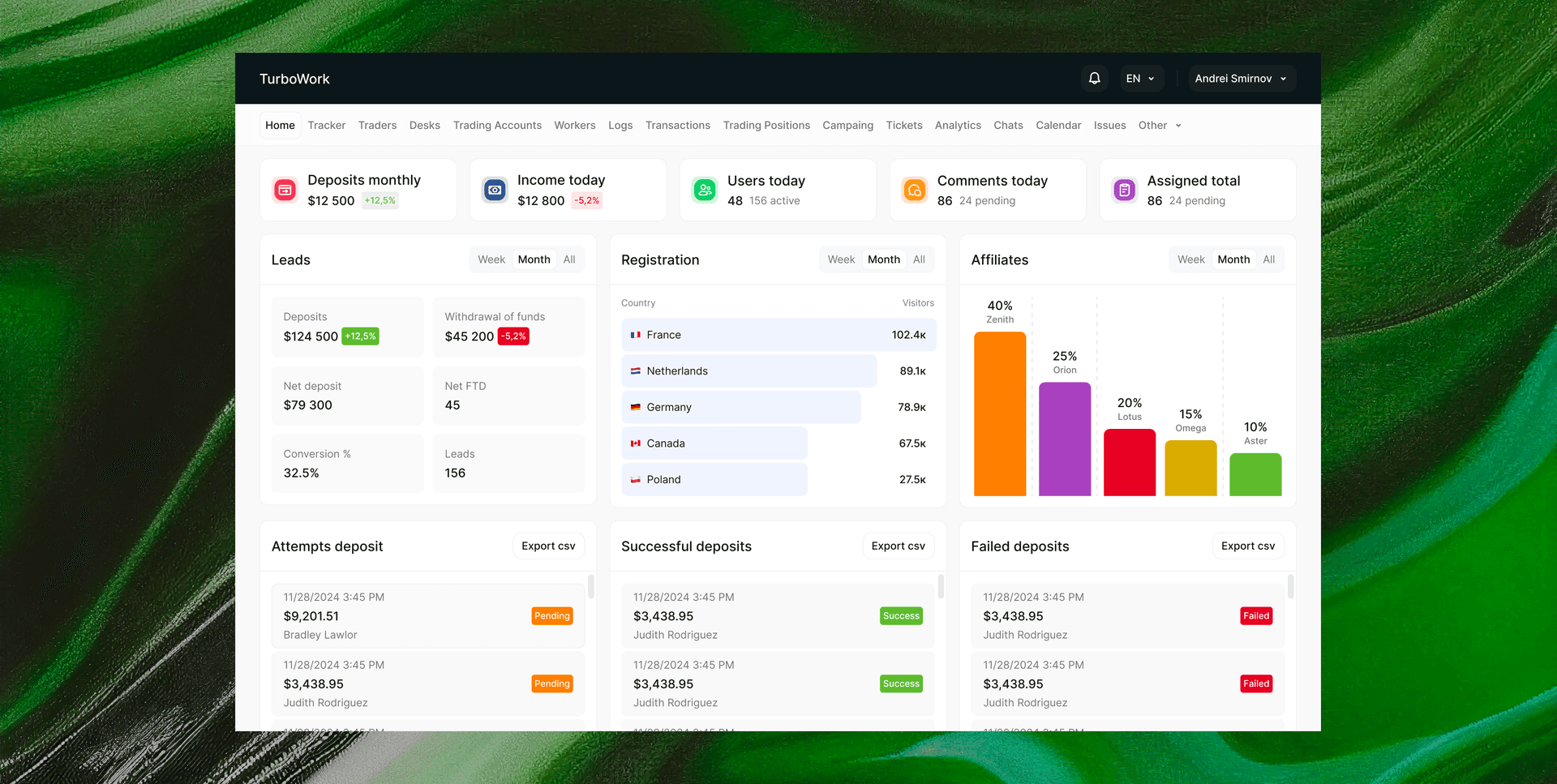The width and height of the screenshot is (1557, 784).
Task: Click the Comments today orange icon
Action: click(915, 191)
